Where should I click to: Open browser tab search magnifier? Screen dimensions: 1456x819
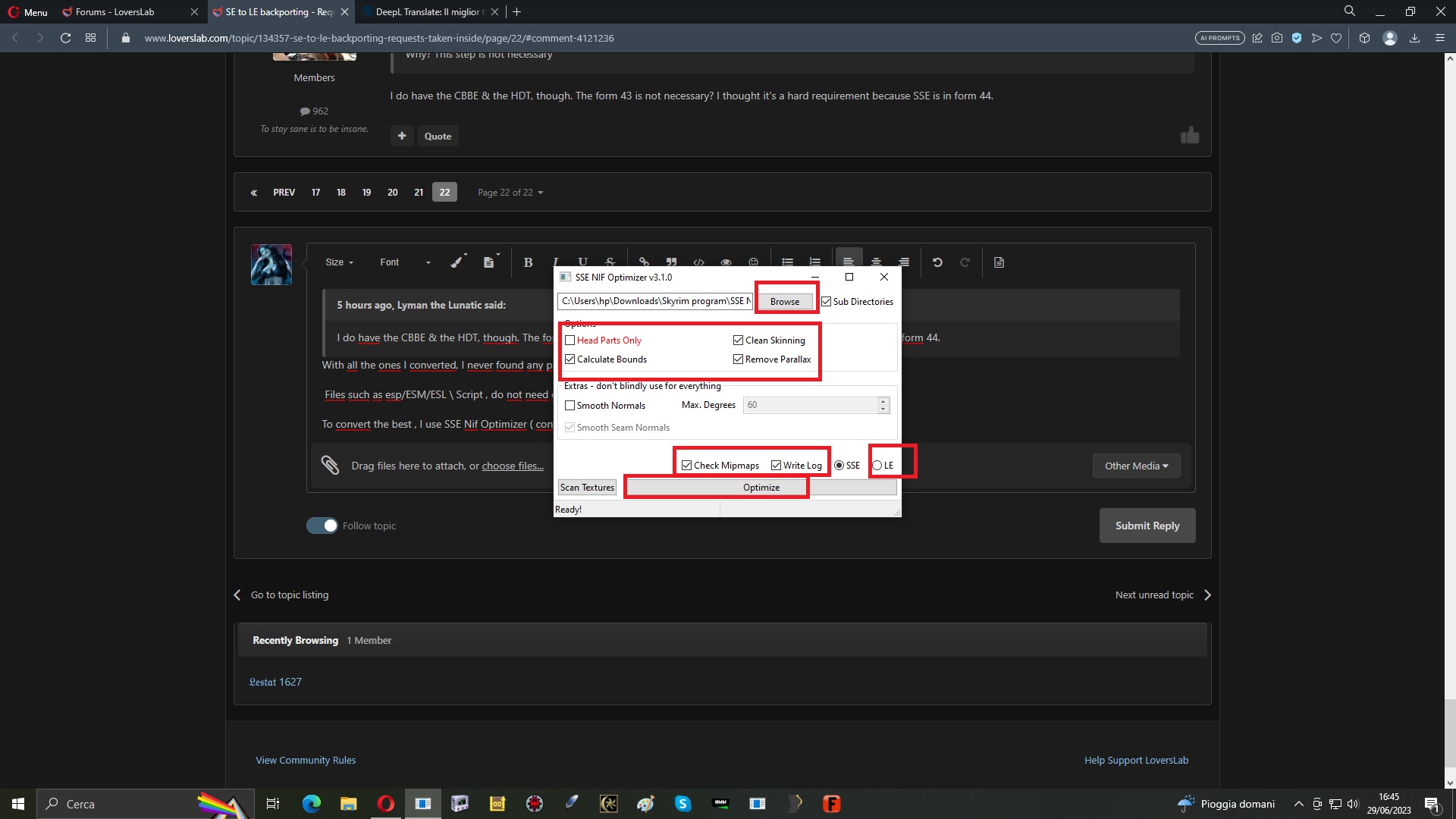click(1350, 11)
